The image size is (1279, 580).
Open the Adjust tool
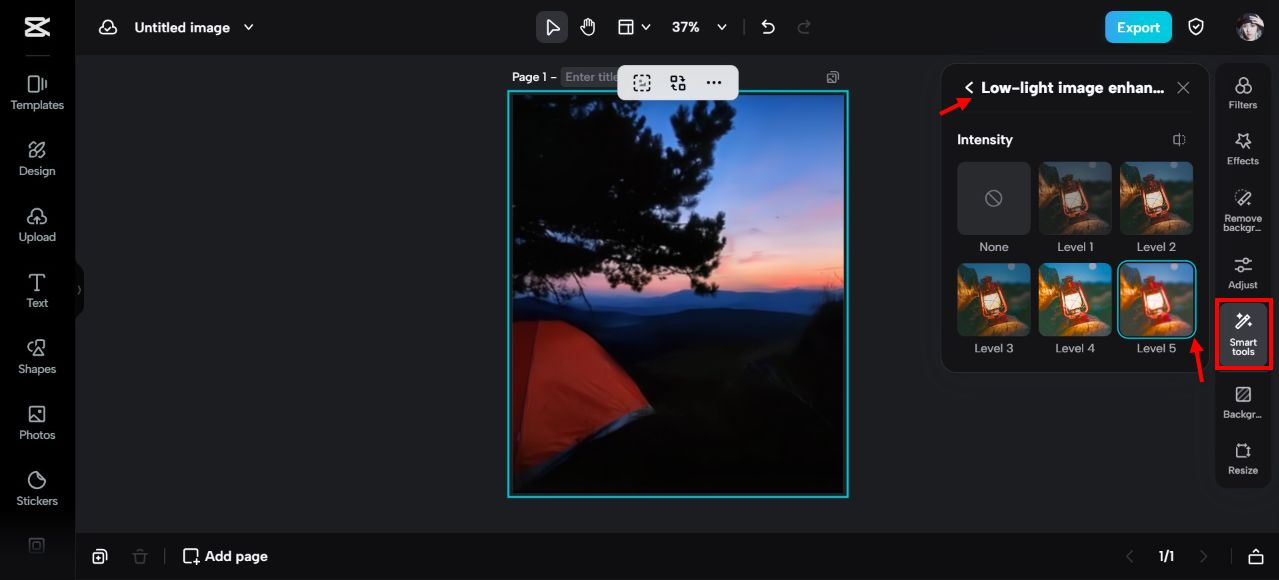point(1243,273)
